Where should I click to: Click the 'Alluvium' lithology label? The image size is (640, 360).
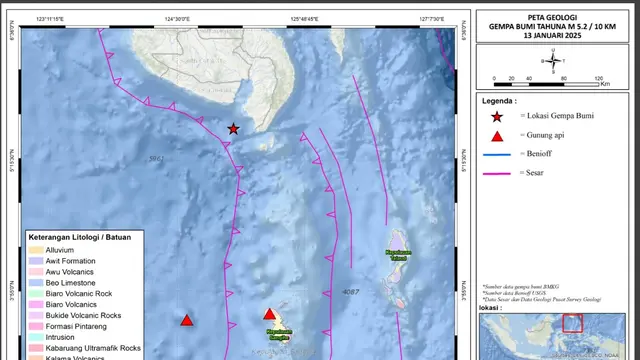coord(60,250)
